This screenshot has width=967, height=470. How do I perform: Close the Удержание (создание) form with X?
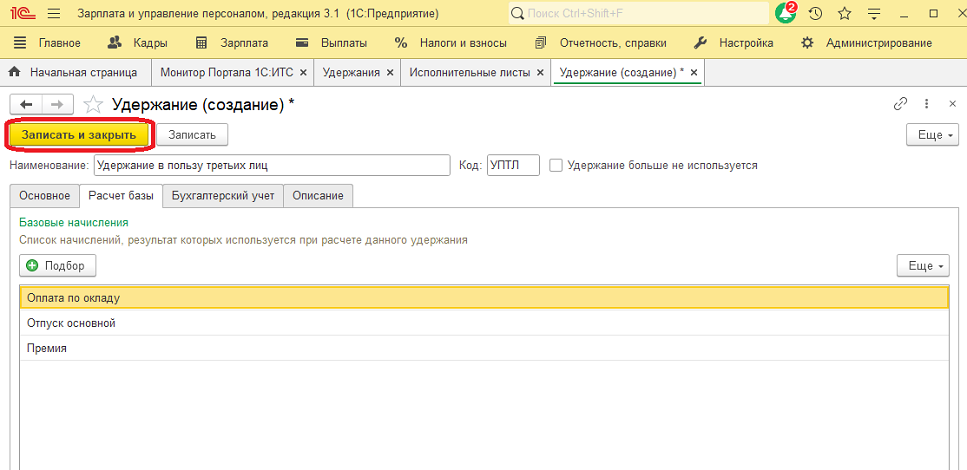click(952, 104)
